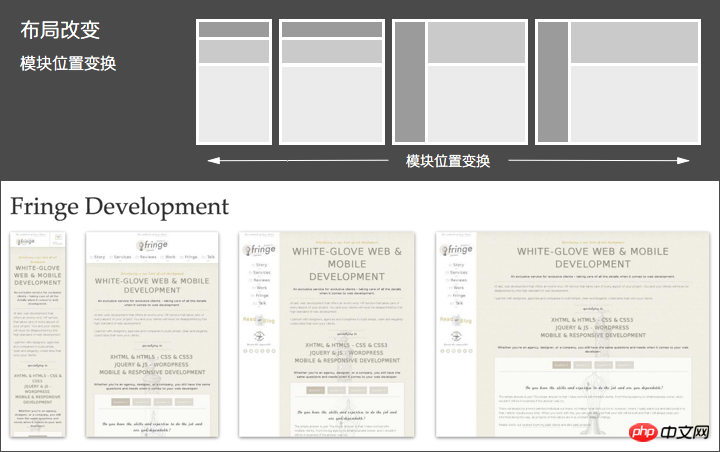
Task: Choose Services in the widest screenshot's sidebar
Action: (x=457, y=272)
